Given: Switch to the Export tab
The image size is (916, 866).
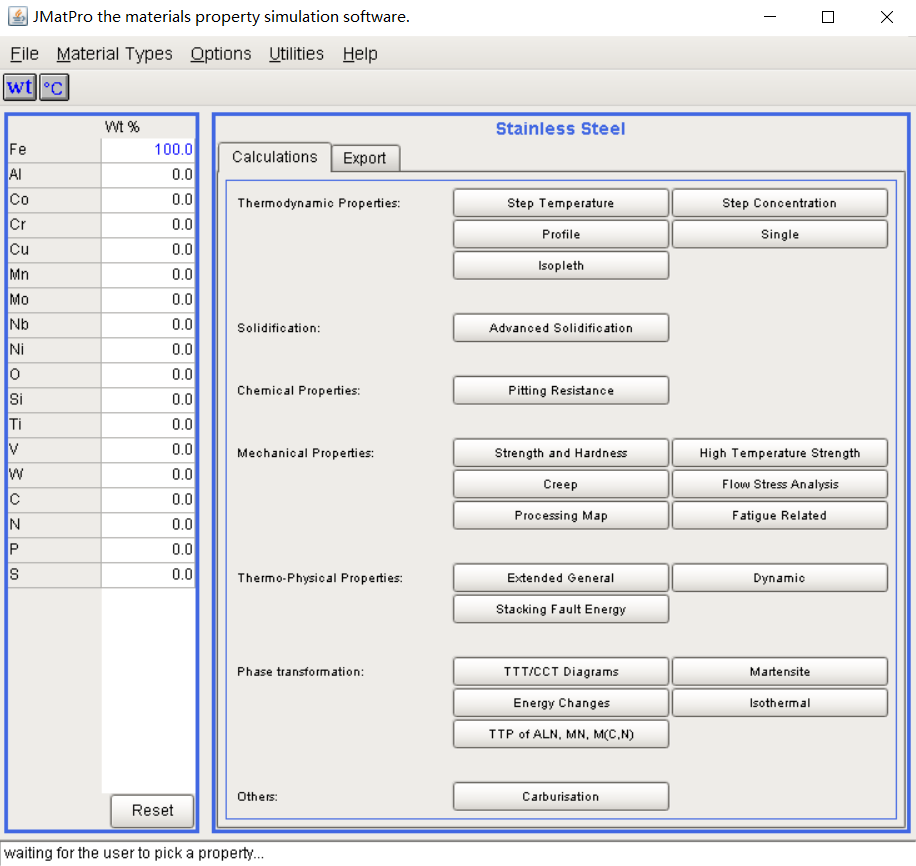Looking at the screenshot, I should point(365,158).
